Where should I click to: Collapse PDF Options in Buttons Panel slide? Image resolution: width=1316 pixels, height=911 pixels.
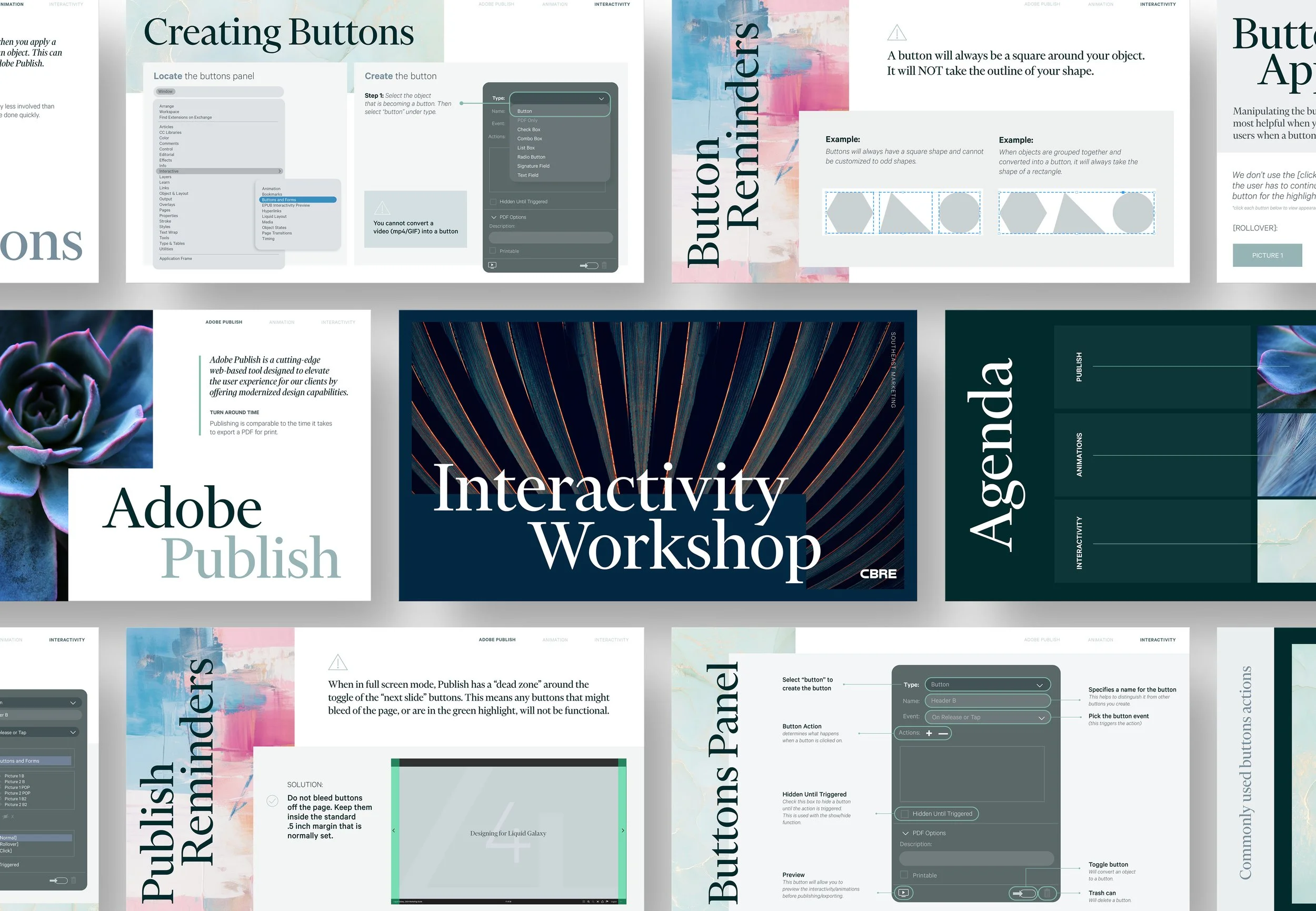tap(905, 833)
